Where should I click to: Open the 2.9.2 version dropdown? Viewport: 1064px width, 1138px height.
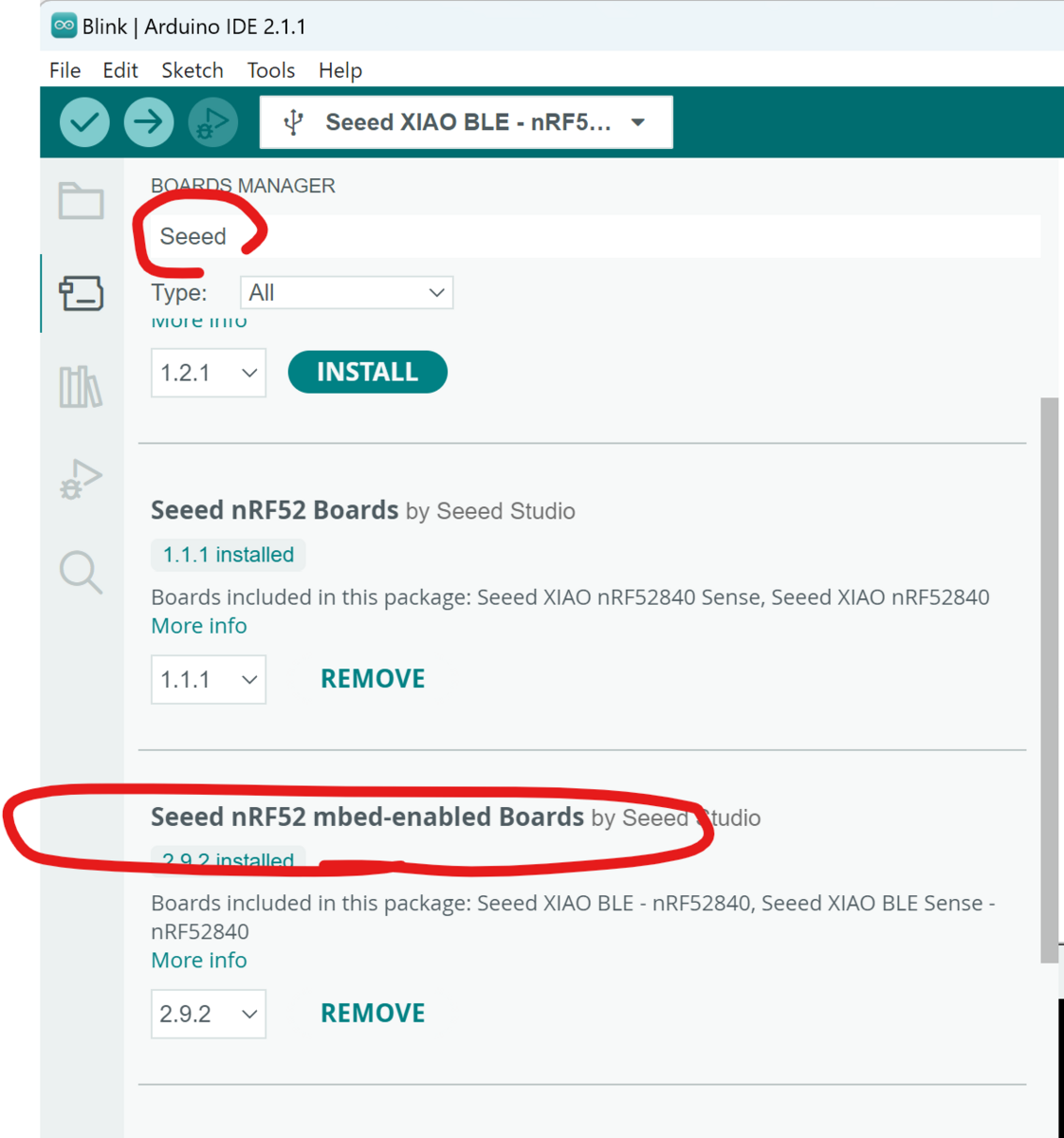[x=209, y=1014]
